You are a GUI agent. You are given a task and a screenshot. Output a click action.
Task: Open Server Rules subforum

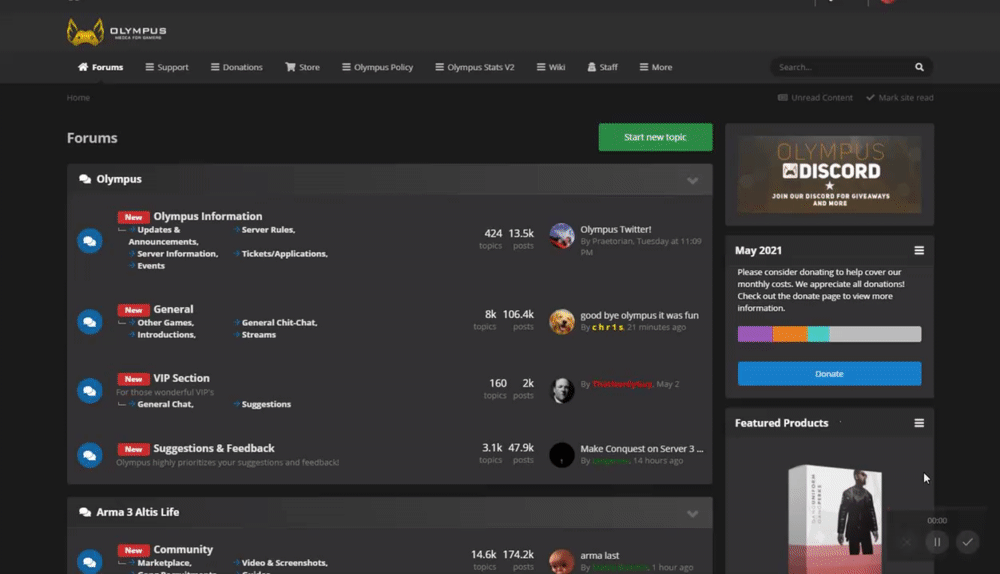pos(268,230)
